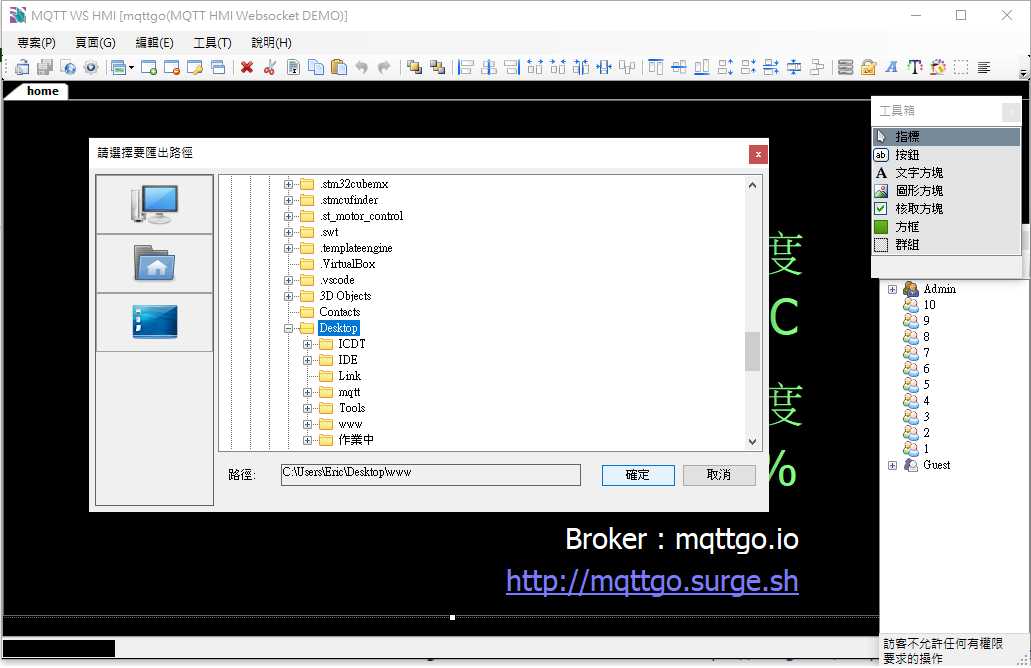Redo with the right curved arrow icon
The width and height of the screenshot is (1031, 668).
[384, 67]
